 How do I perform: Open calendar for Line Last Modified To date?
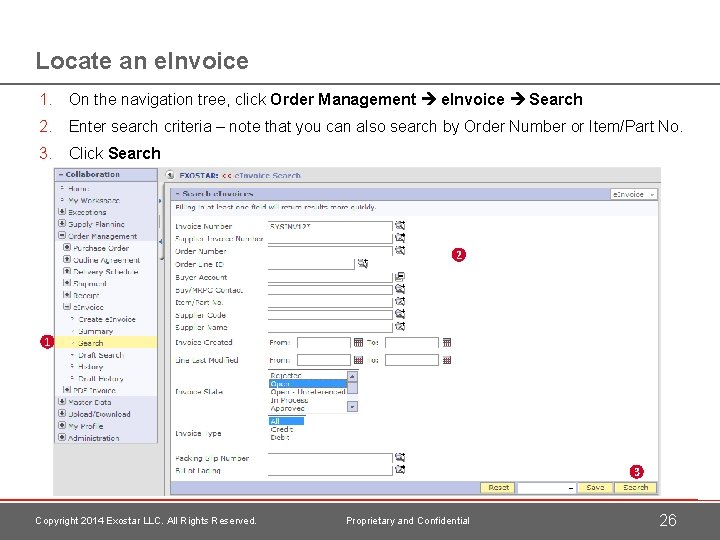(x=447, y=360)
